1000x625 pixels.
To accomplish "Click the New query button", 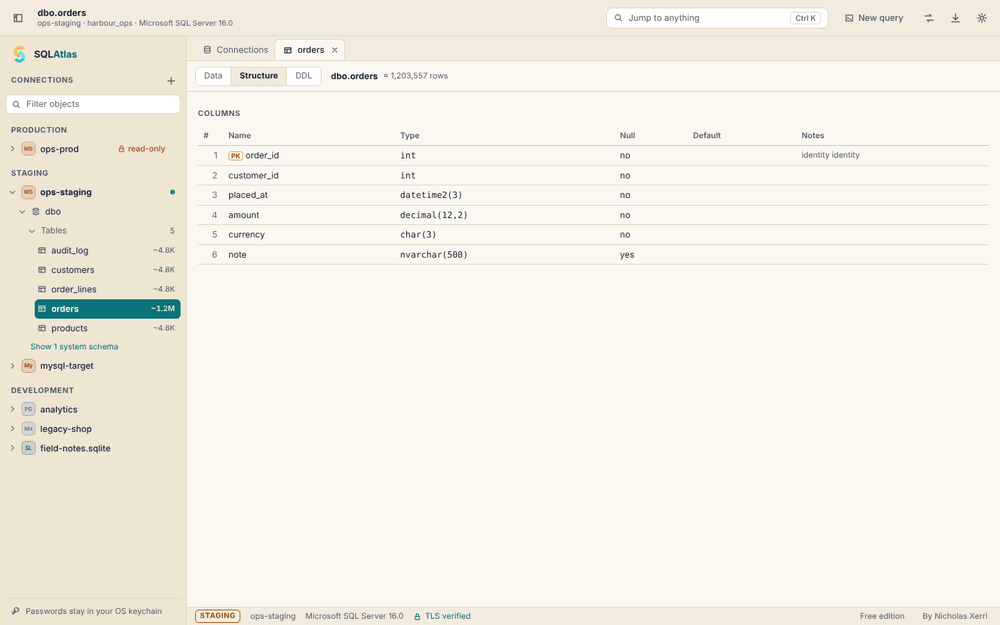I will 874,18.
